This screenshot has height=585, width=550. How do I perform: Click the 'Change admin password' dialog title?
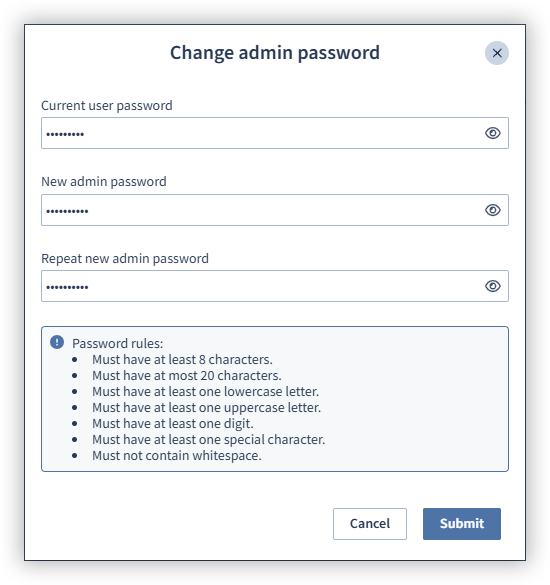(275, 53)
